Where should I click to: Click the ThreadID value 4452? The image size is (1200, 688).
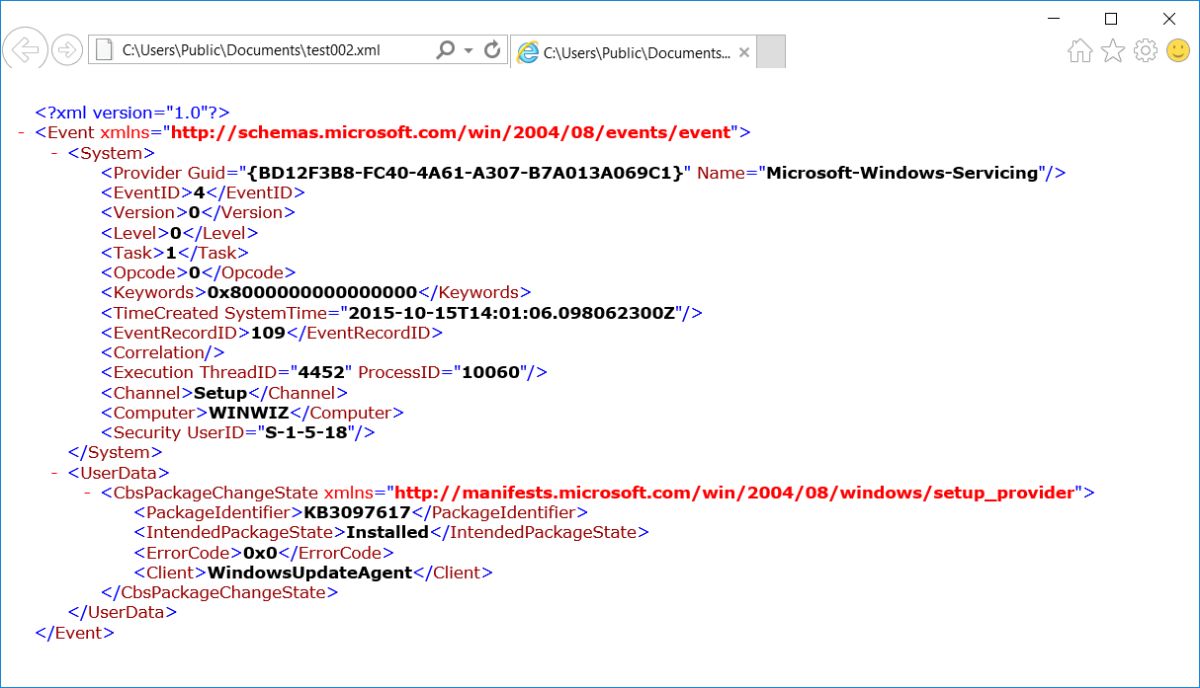coord(320,373)
